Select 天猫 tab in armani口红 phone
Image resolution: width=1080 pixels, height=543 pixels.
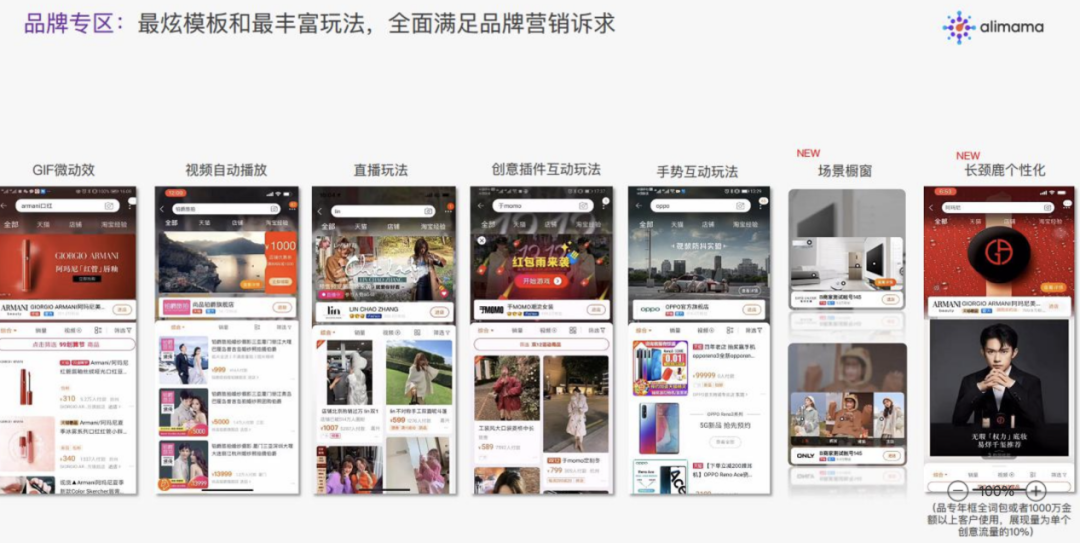click(43, 225)
